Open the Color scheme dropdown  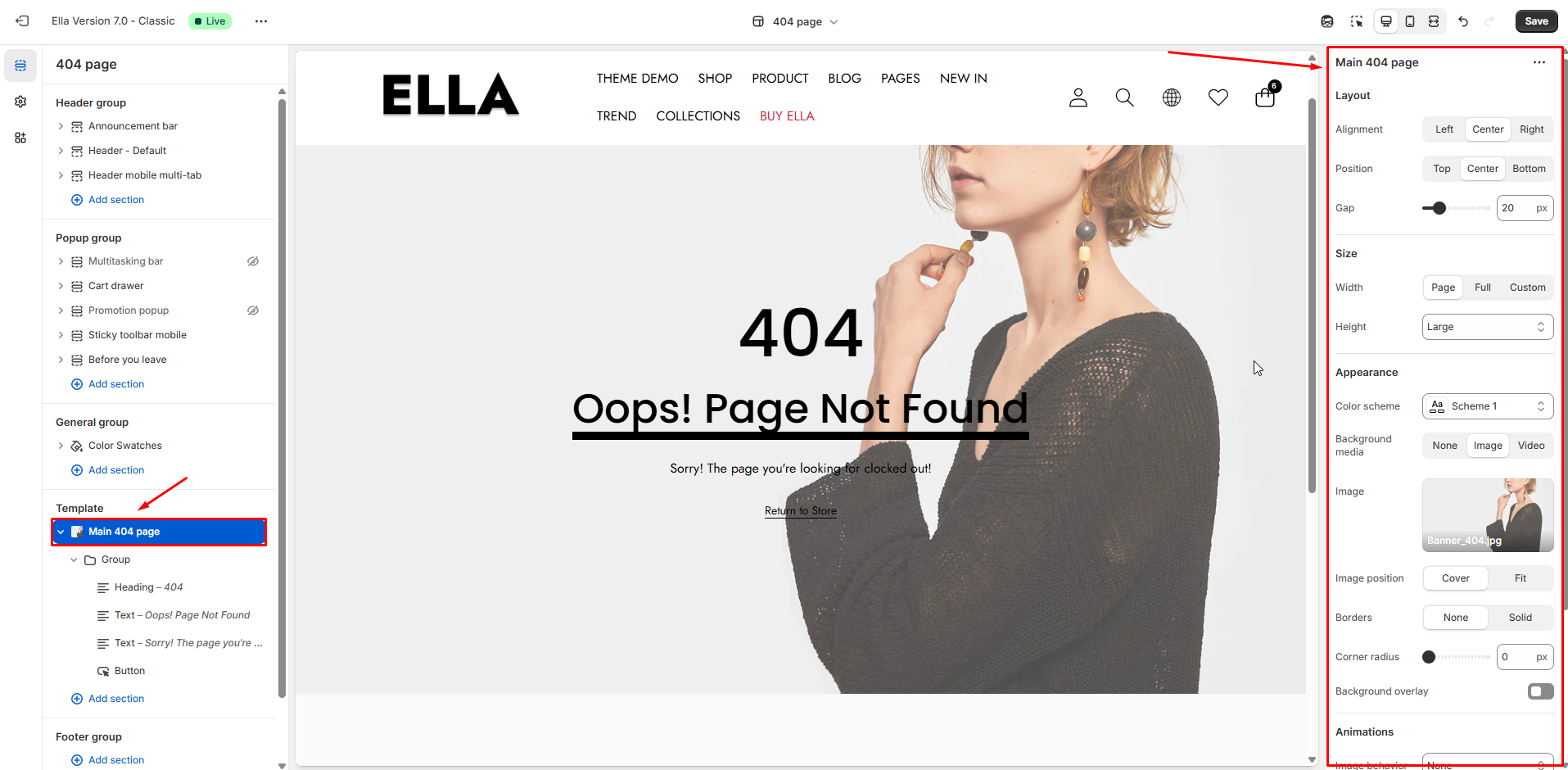point(1487,406)
